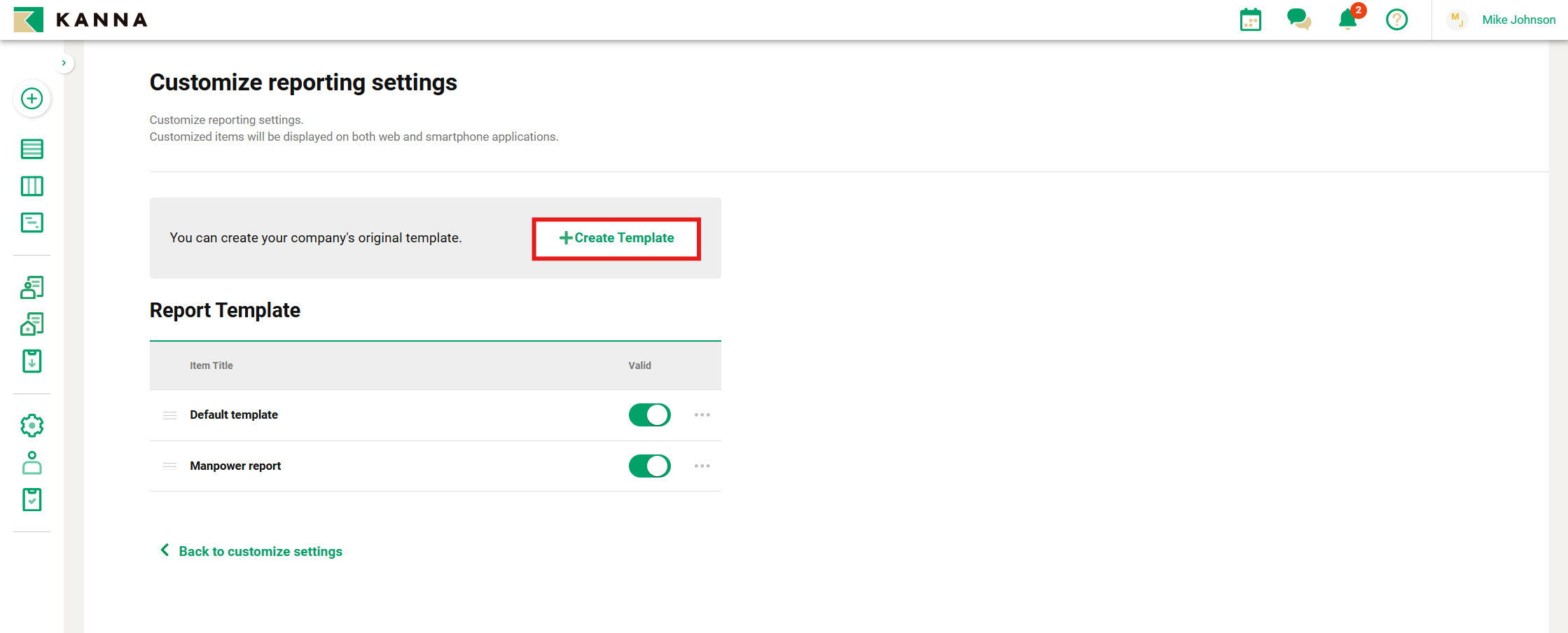The height and width of the screenshot is (633, 1568).
Task: Click the user person icon in sidebar
Action: pyautogui.click(x=32, y=463)
